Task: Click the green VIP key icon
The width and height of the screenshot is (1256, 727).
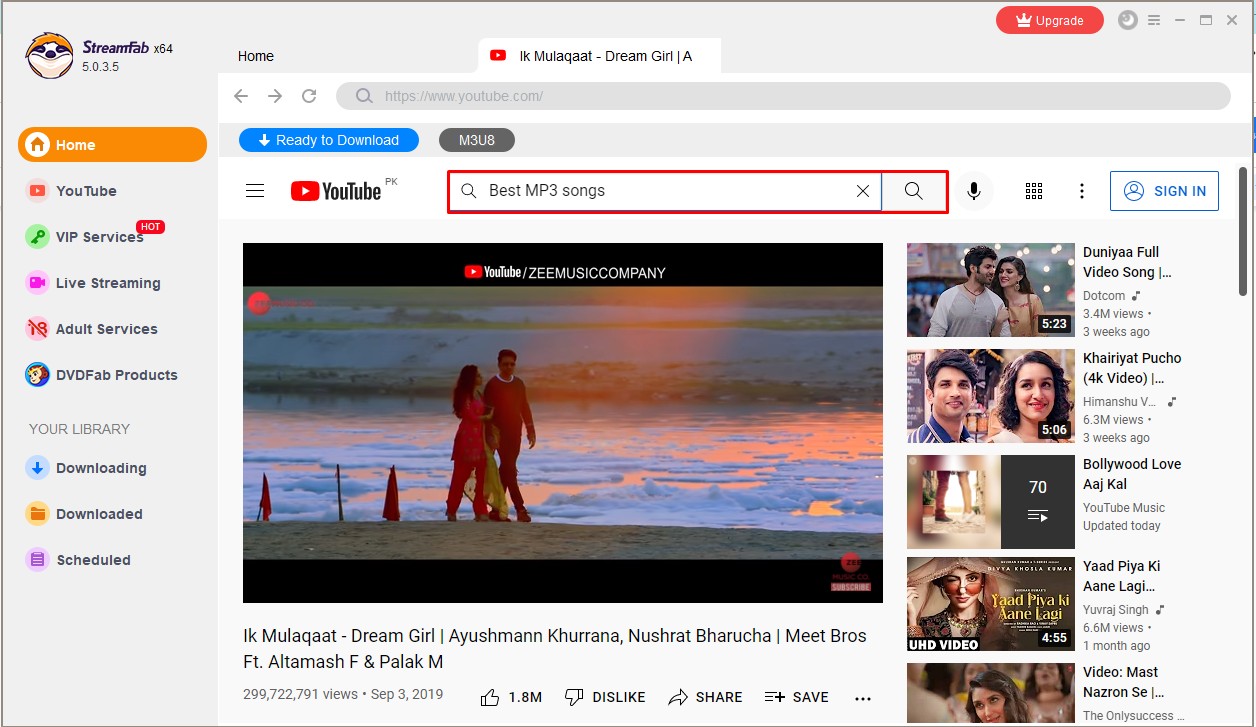Action: coord(38,237)
